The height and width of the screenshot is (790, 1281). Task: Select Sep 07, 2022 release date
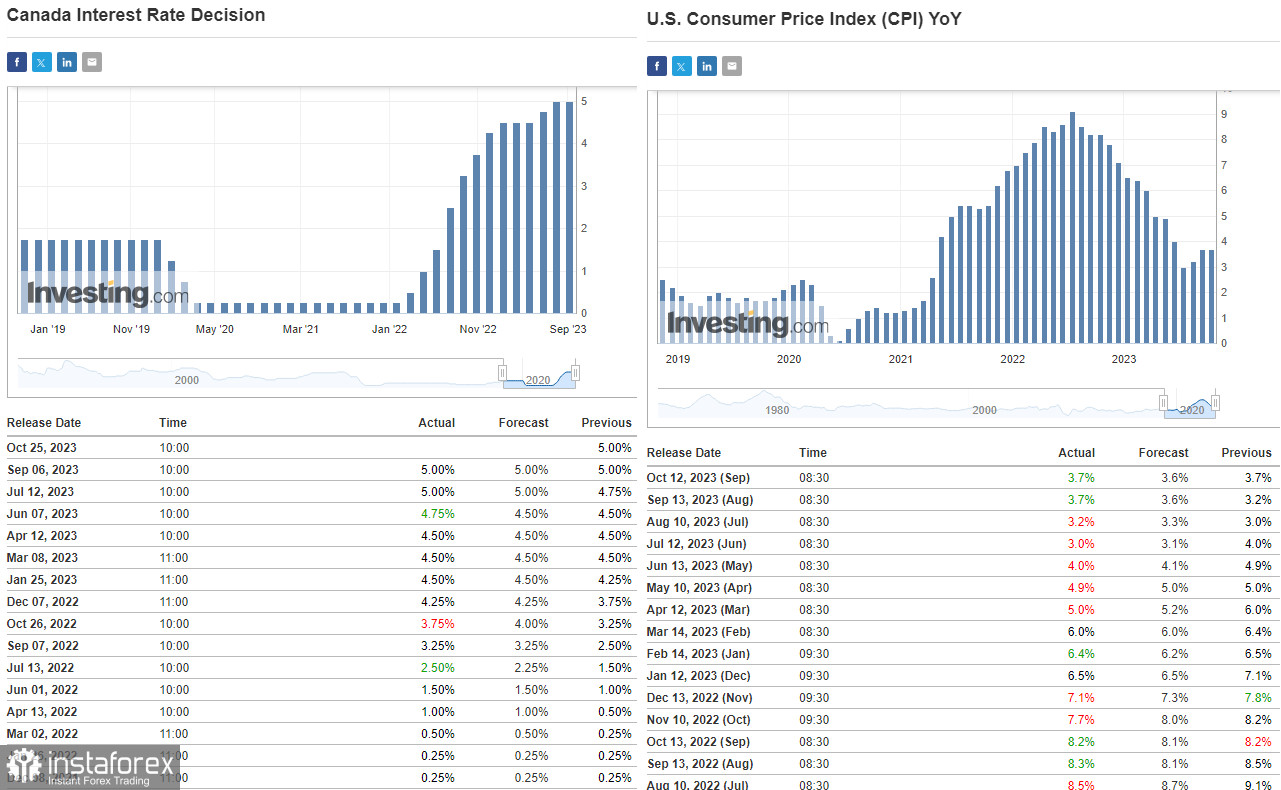42,646
